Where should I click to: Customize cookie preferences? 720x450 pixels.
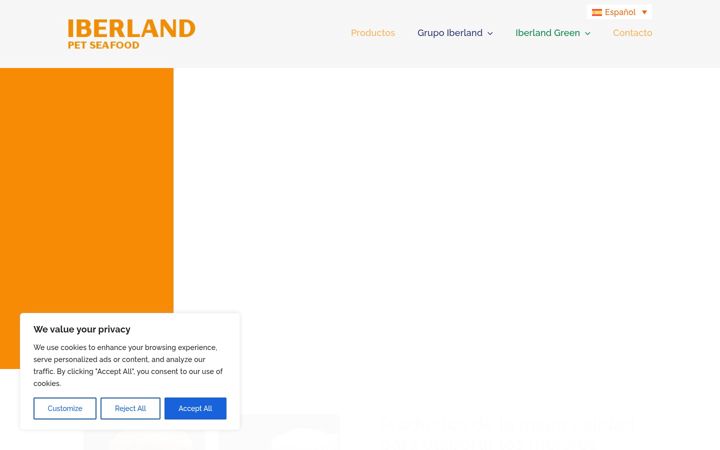pos(65,408)
